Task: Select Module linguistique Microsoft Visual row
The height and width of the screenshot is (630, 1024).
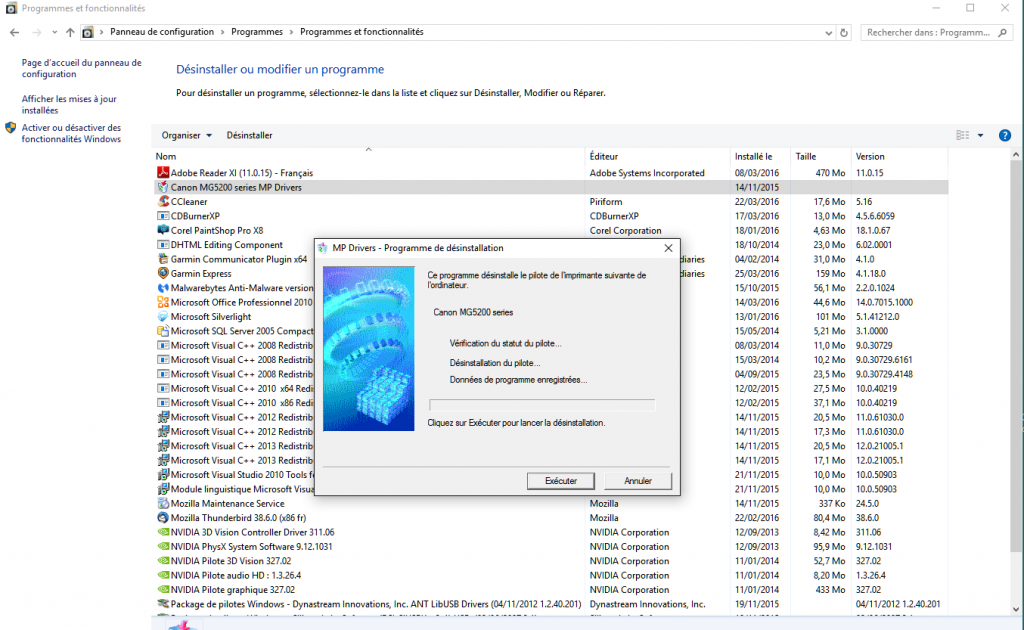Action: tap(551, 489)
